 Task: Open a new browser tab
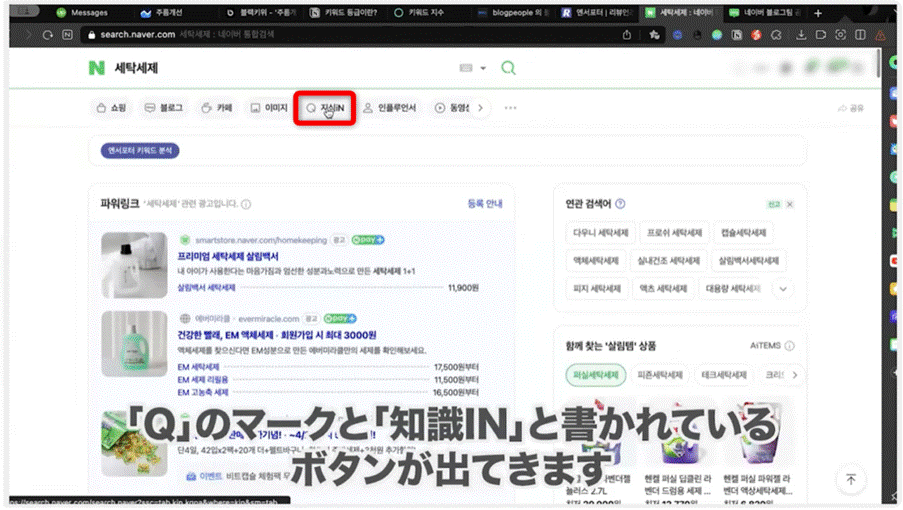[x=818, y=13]
